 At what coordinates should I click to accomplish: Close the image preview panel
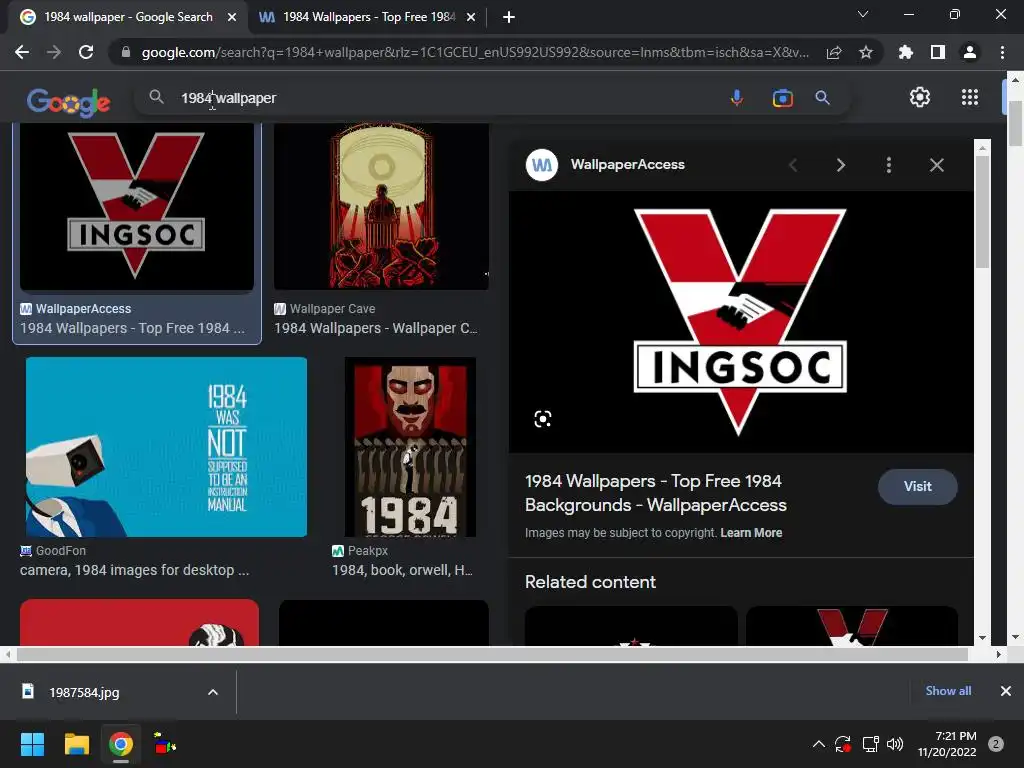click(936, 165)
